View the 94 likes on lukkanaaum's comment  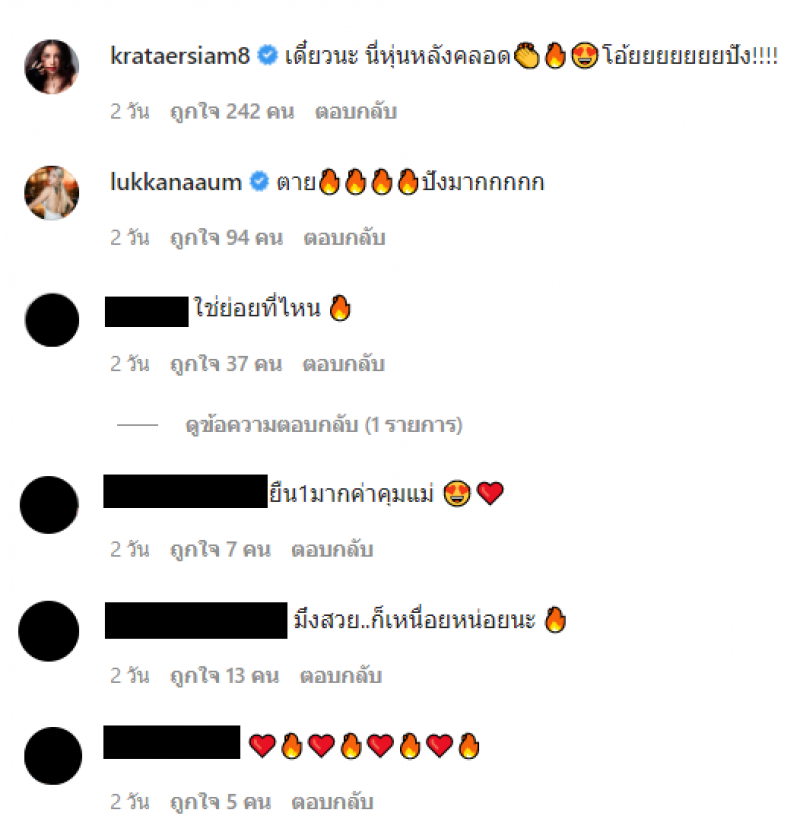[226, 238]
